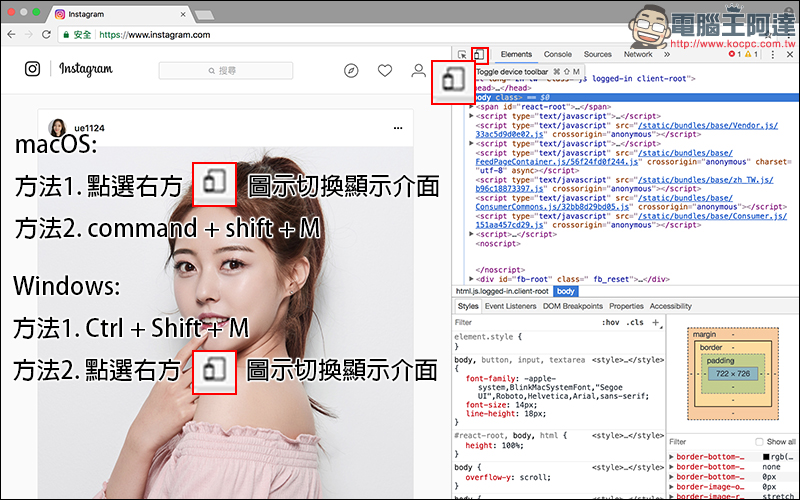Go back with the Chrome back arrow
Screen dimensions: 800x500
(11, 35)
